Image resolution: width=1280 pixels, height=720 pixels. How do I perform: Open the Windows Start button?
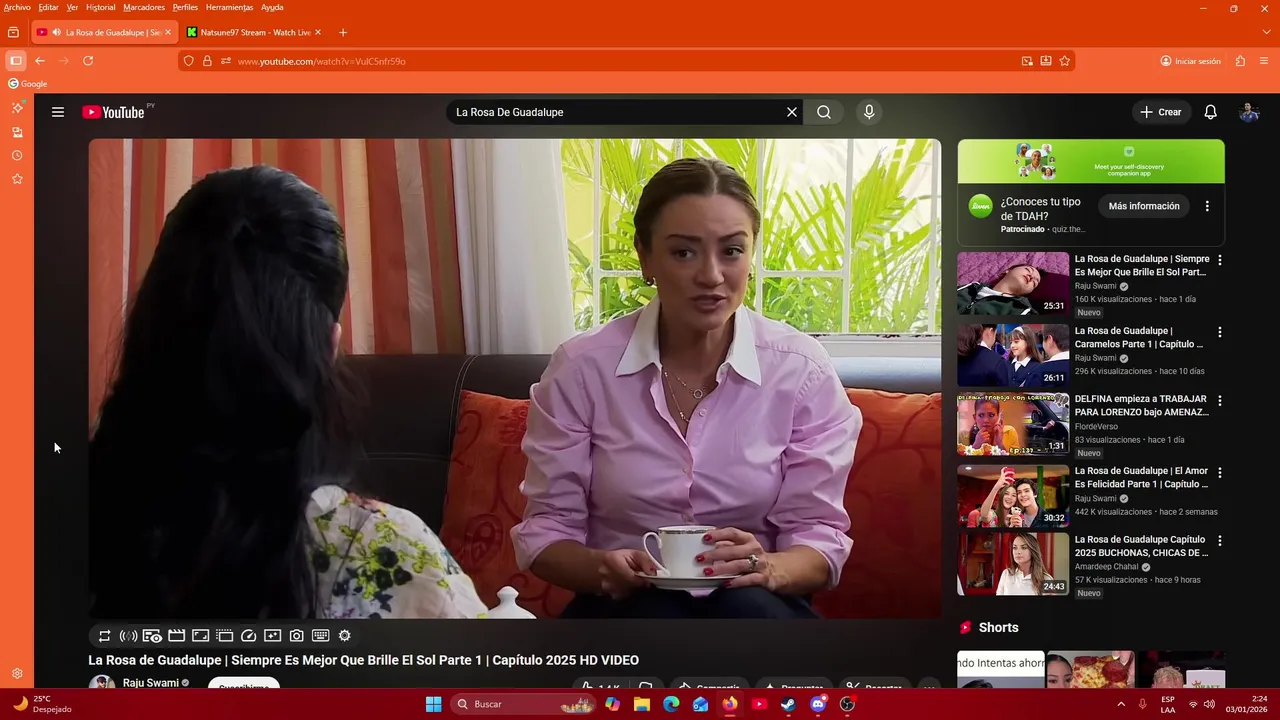point(433,704)
